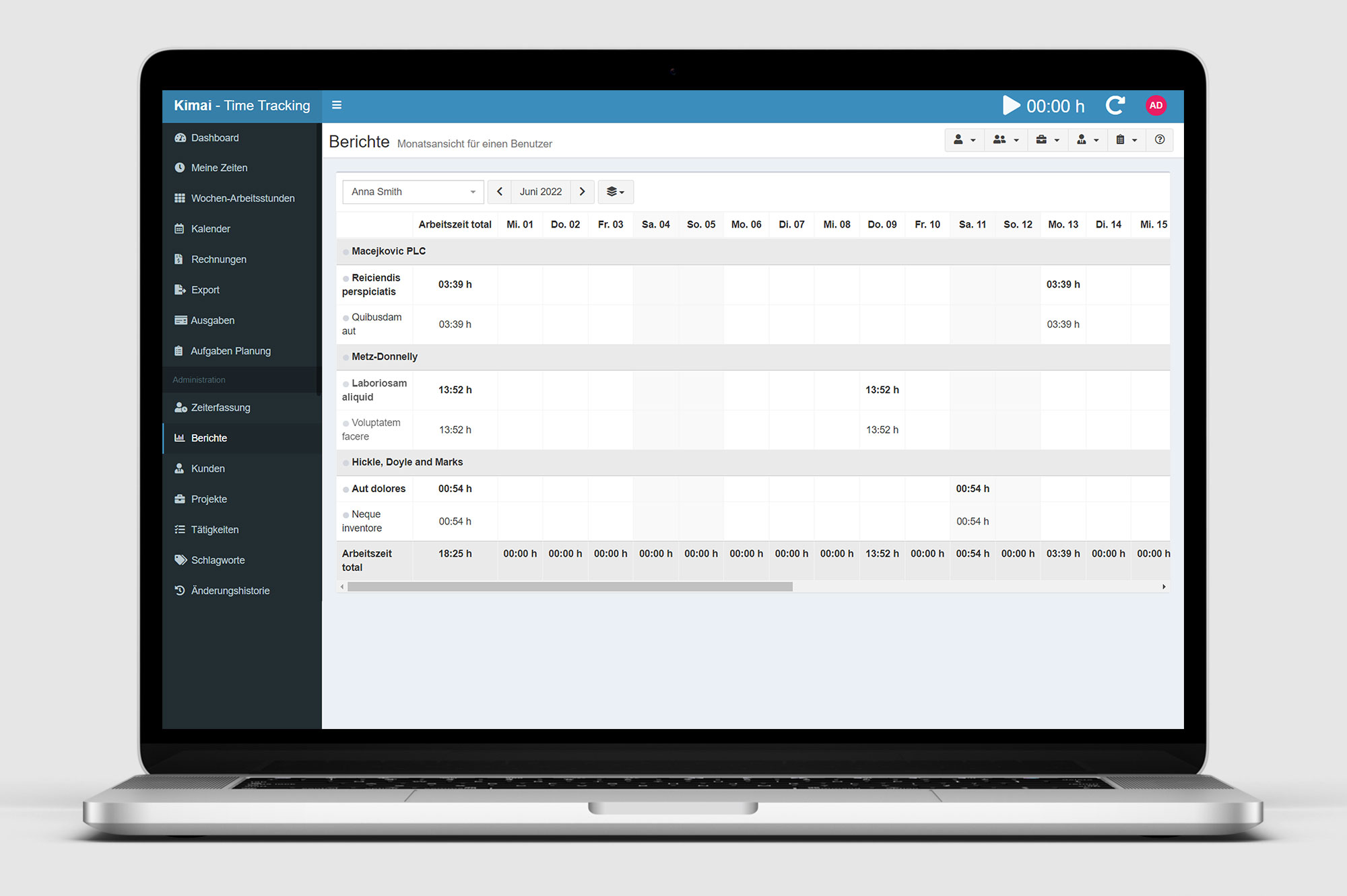
Task: Open Meine Zeiten in the sidebar
Action: [x=241, y=168]
